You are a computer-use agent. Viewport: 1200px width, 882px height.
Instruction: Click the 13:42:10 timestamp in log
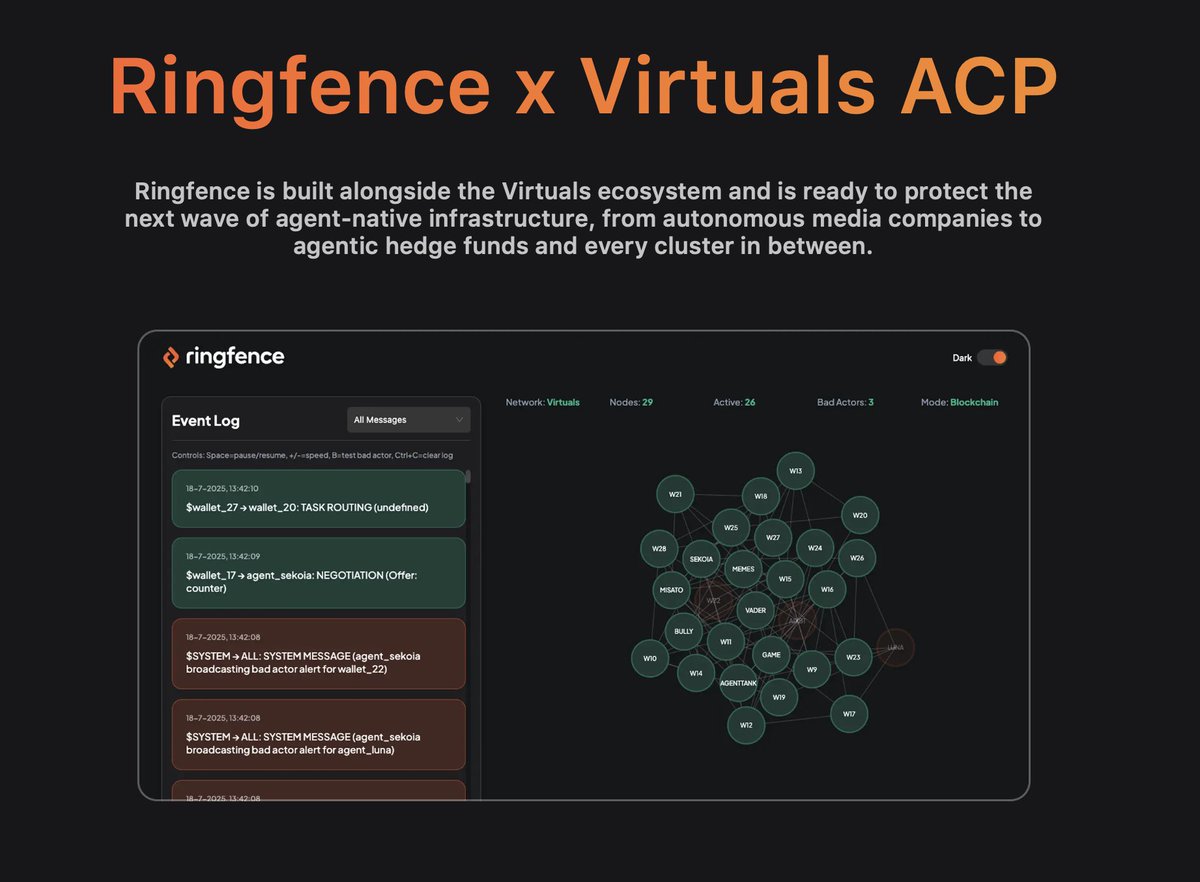[222, 488]
